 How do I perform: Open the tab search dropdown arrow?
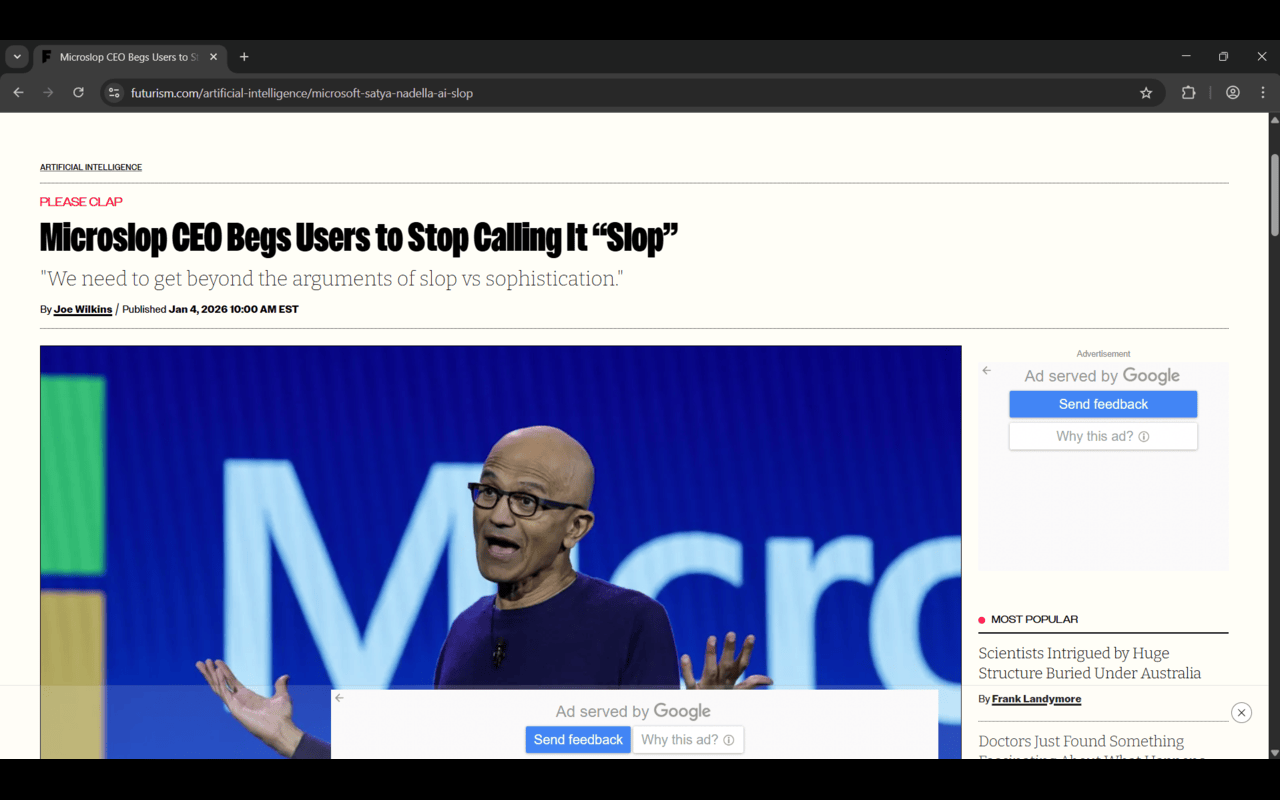[17, 57]
